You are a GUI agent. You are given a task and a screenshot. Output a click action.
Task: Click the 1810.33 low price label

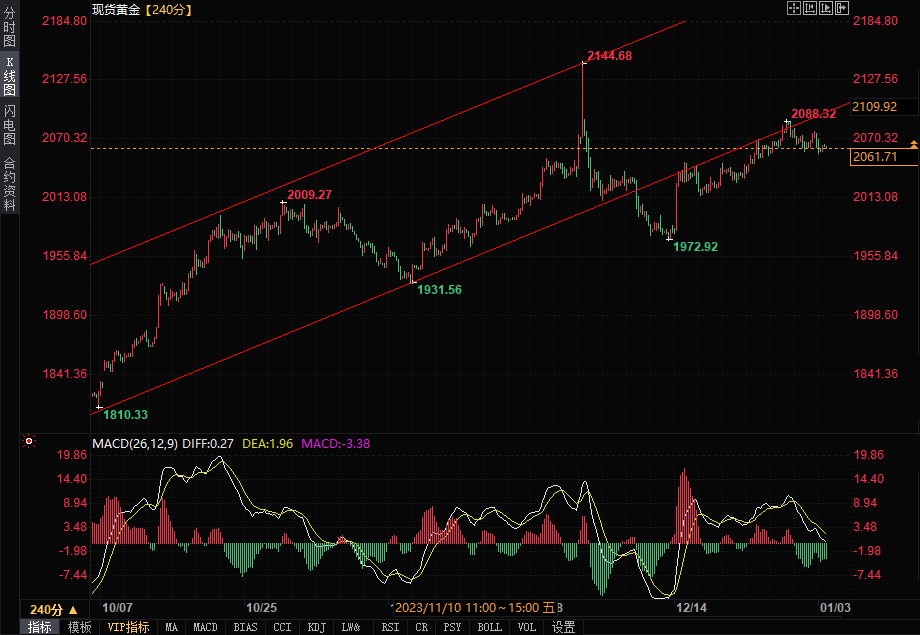(x=126, y=415)
